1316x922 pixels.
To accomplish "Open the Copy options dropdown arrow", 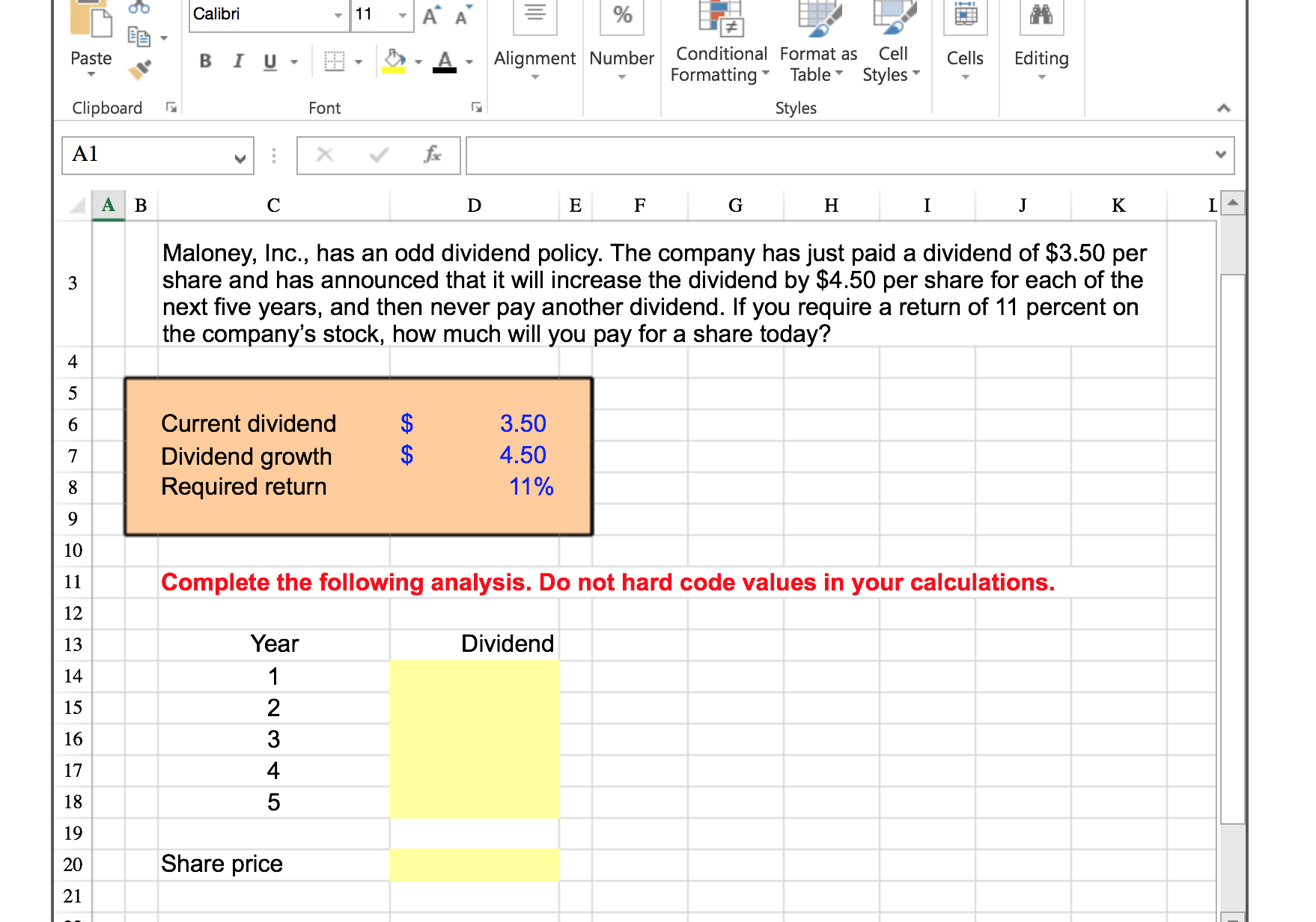I will [x=164, y=37].
